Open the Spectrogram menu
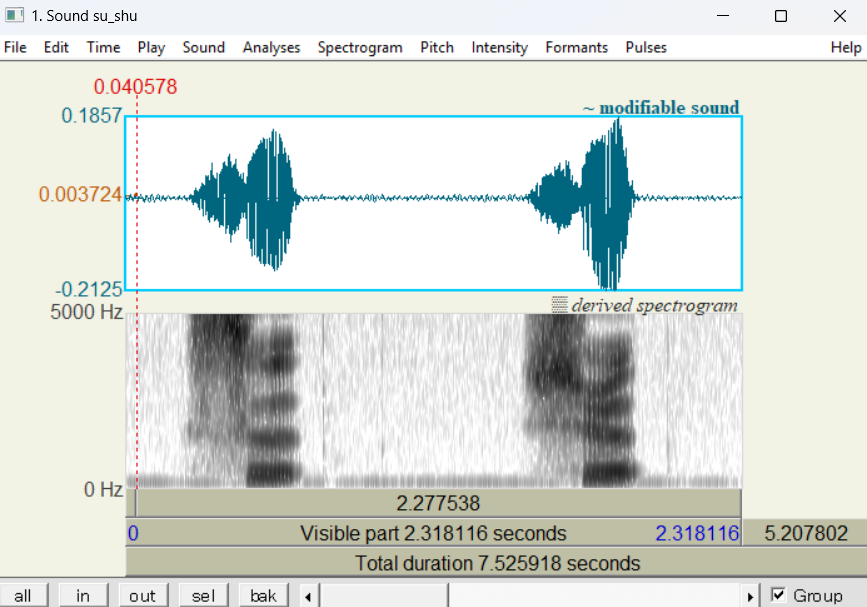This screenshot has height=607, width=867. coord(360,48)
